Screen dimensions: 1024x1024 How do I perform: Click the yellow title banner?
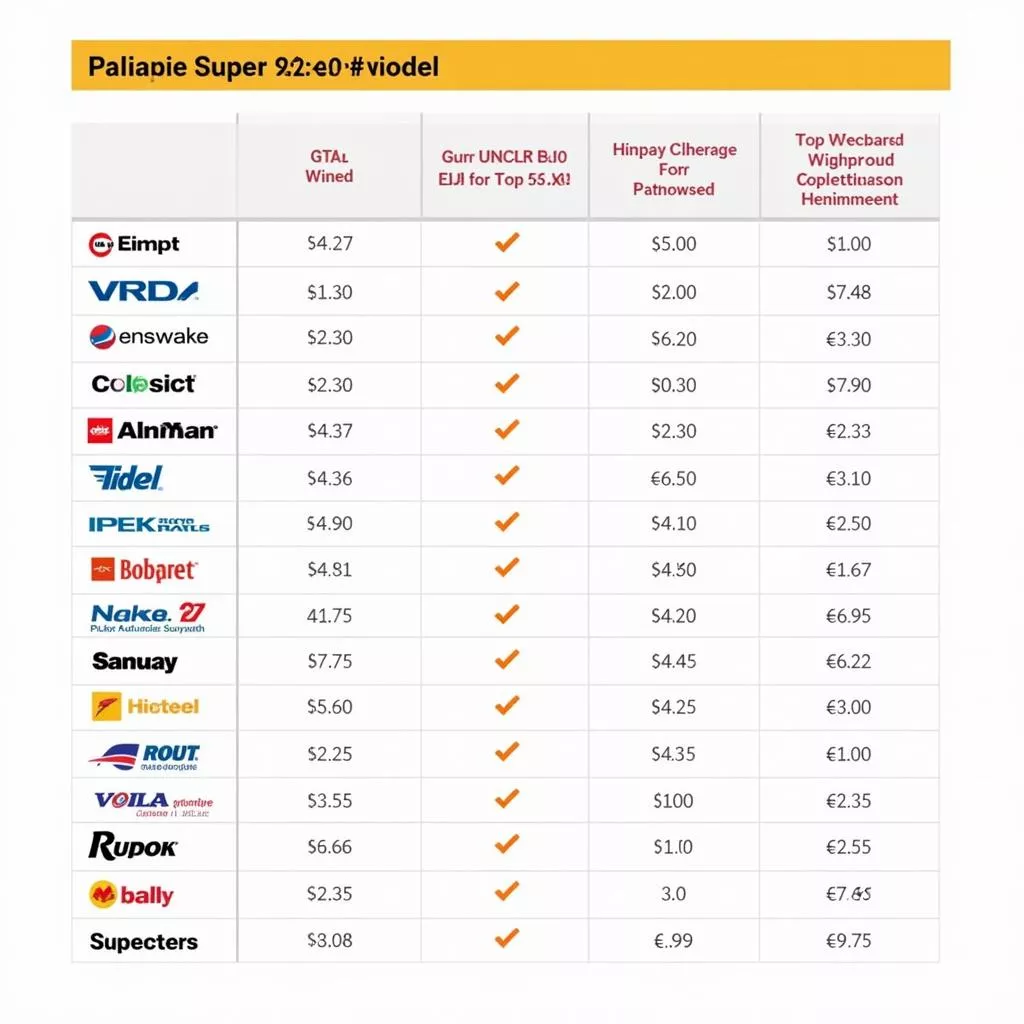(510, 66)
